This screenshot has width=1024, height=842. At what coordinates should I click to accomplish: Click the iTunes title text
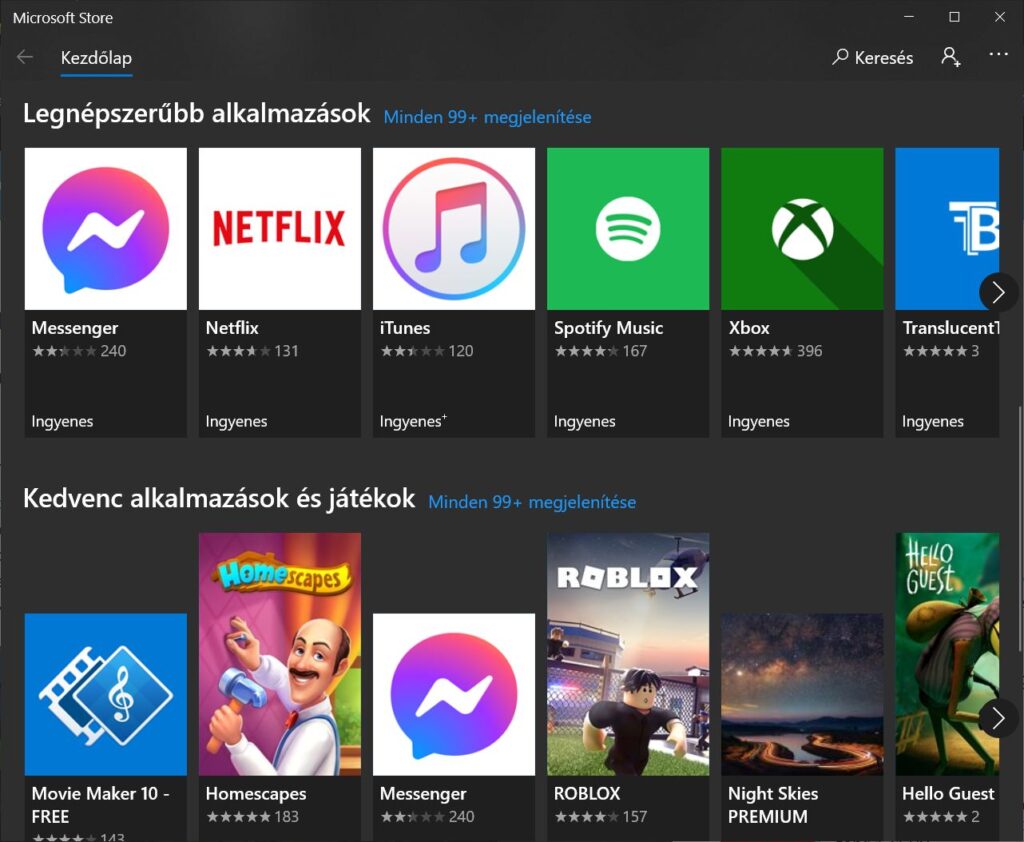[x=405, y=328]
